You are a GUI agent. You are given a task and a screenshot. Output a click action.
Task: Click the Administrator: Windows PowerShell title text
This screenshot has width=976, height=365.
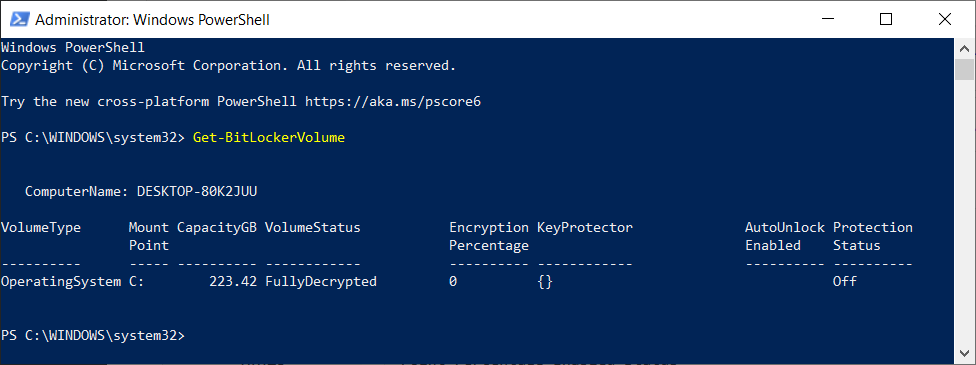click(x=152, y=20)
